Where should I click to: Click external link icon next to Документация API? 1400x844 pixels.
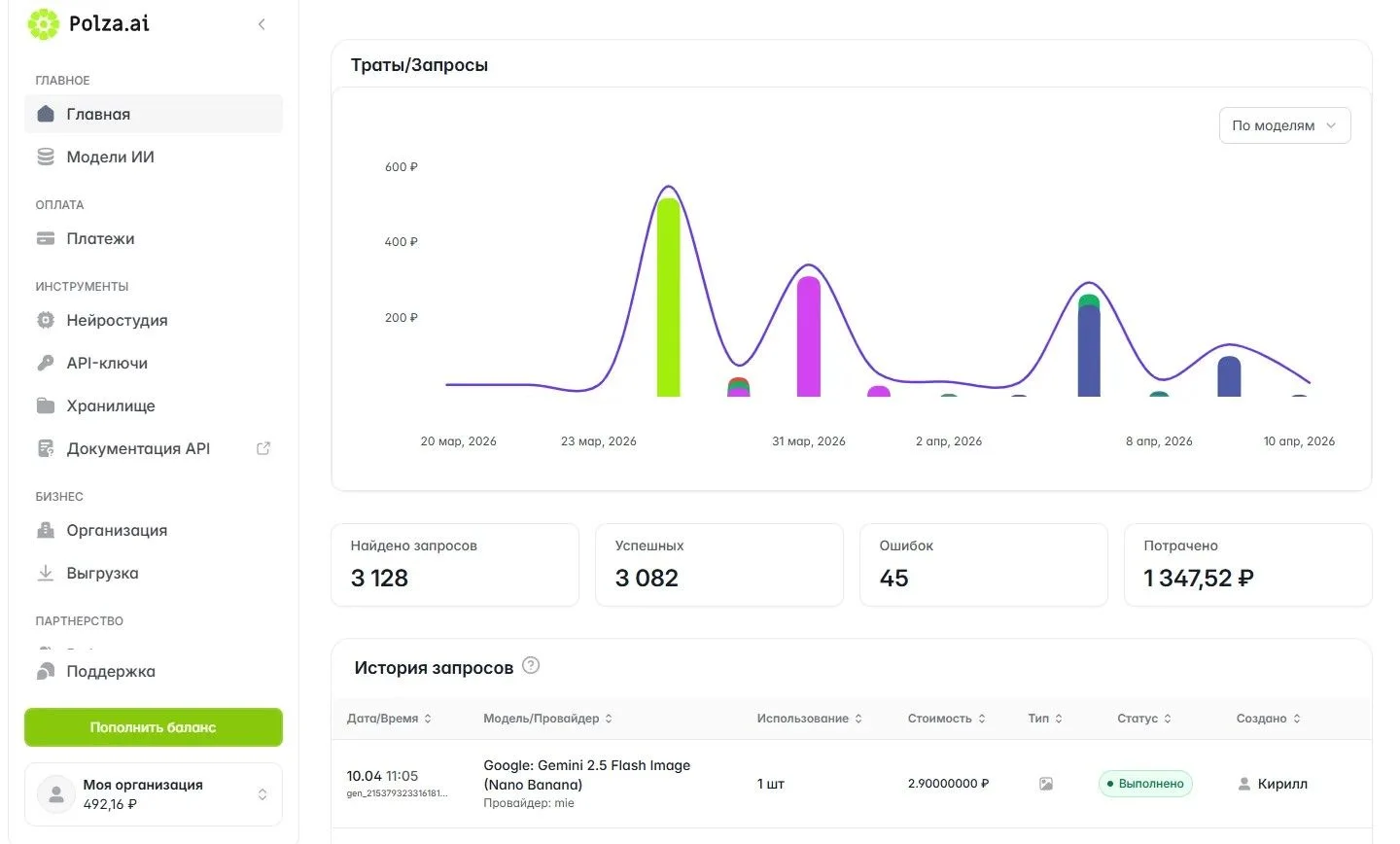pos(262,448)
